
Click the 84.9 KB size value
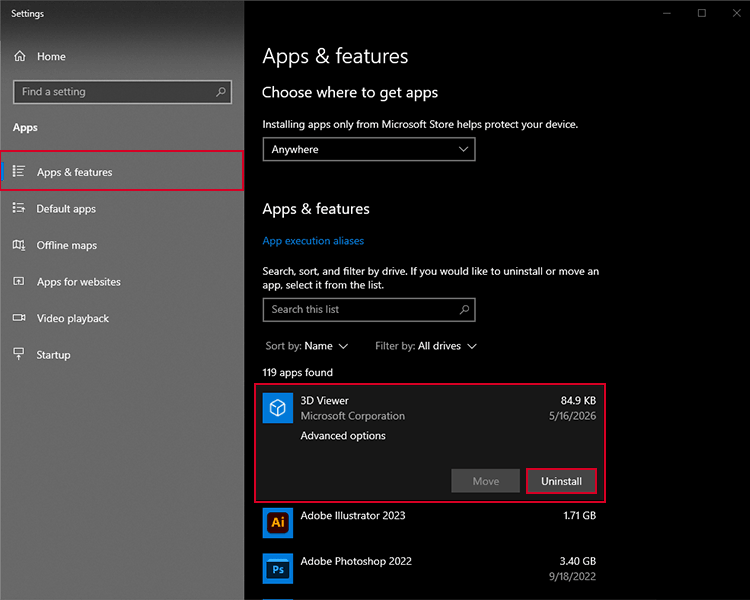click(578, 400)
